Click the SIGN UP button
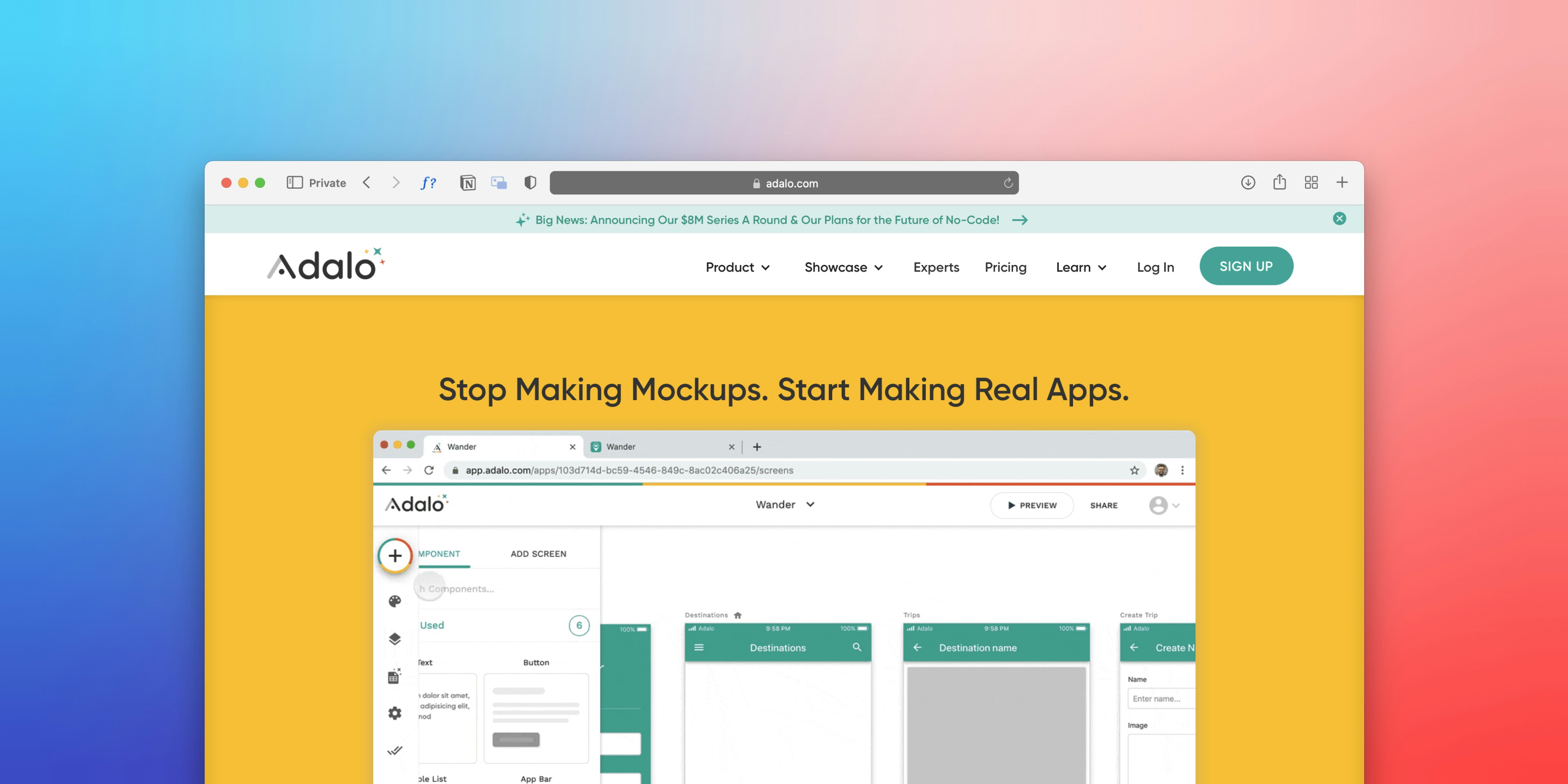 tap(1246, 266)
